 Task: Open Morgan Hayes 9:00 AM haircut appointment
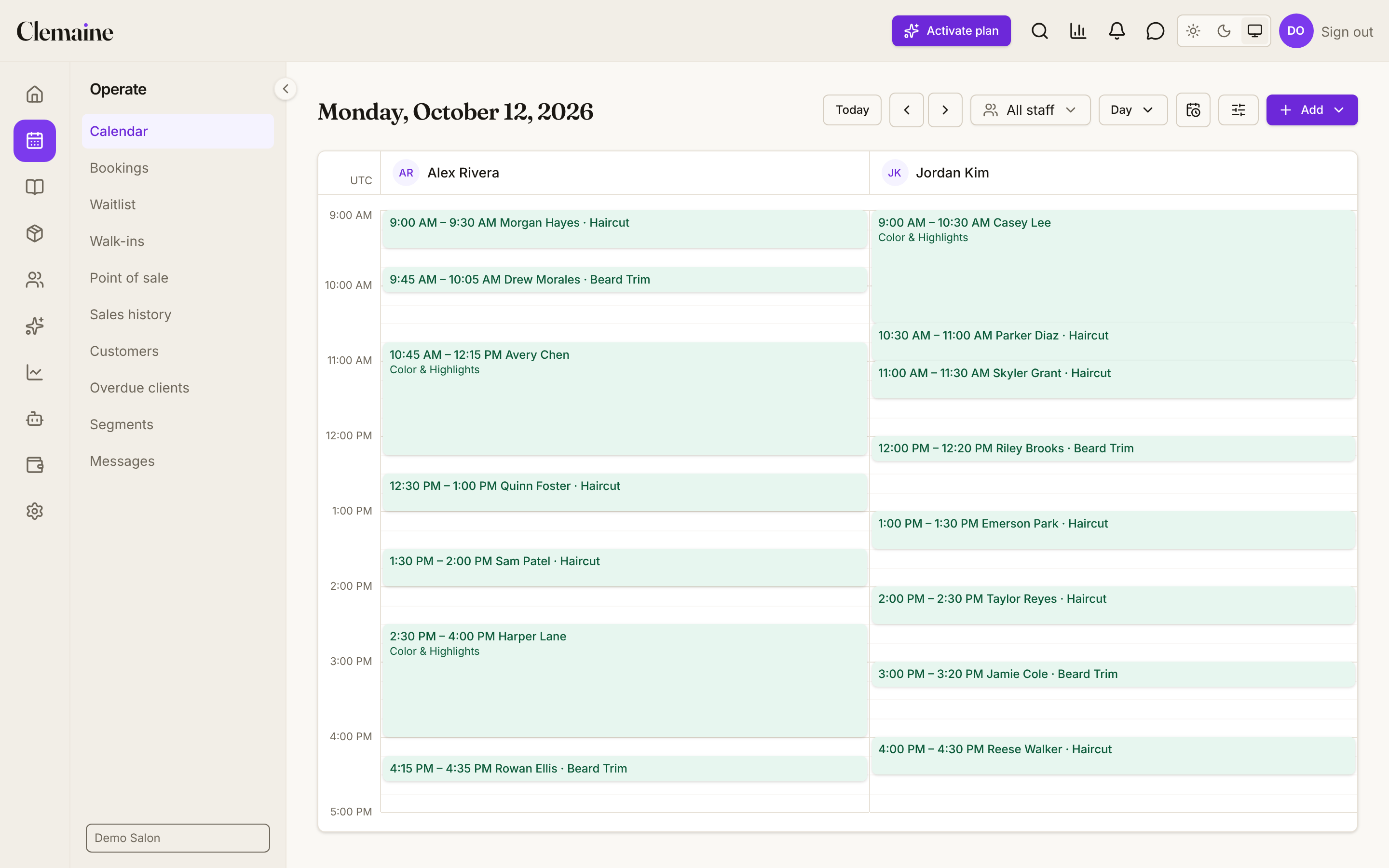pyautogui.click(x=625, y=229)
